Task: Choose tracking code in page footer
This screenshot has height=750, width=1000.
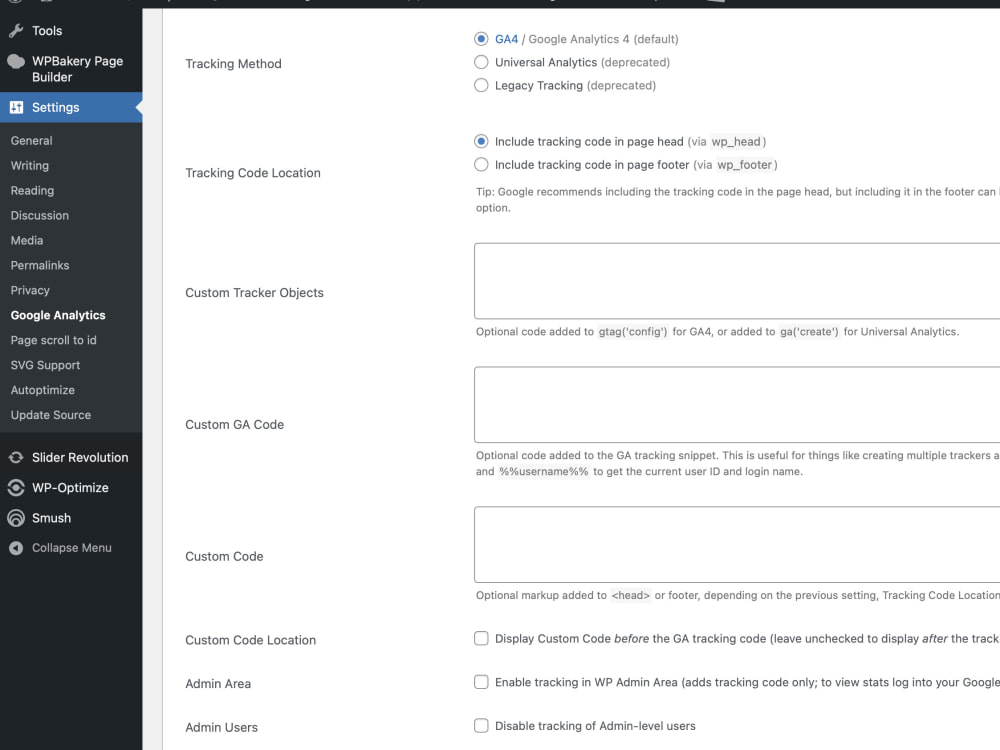Action: [482, 165]
